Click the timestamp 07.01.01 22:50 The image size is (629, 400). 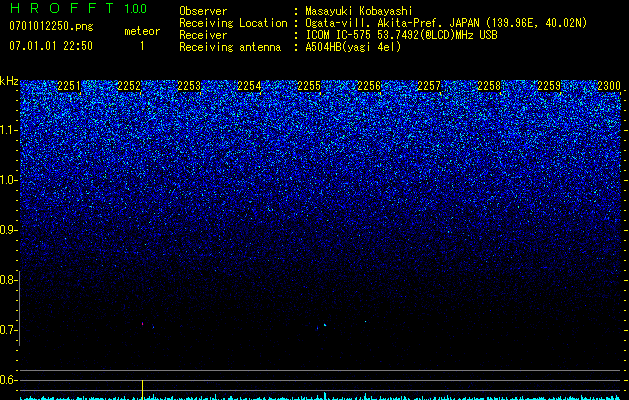click(x=51, y=46)
